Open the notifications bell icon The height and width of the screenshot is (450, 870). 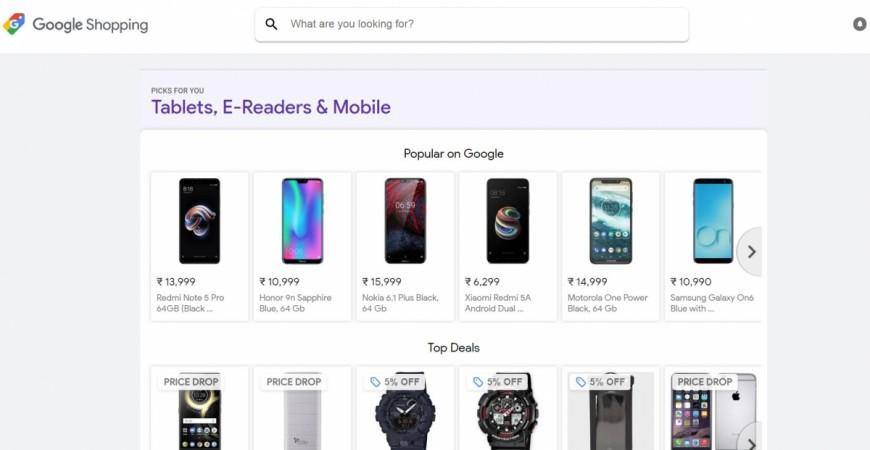[859, 24]
